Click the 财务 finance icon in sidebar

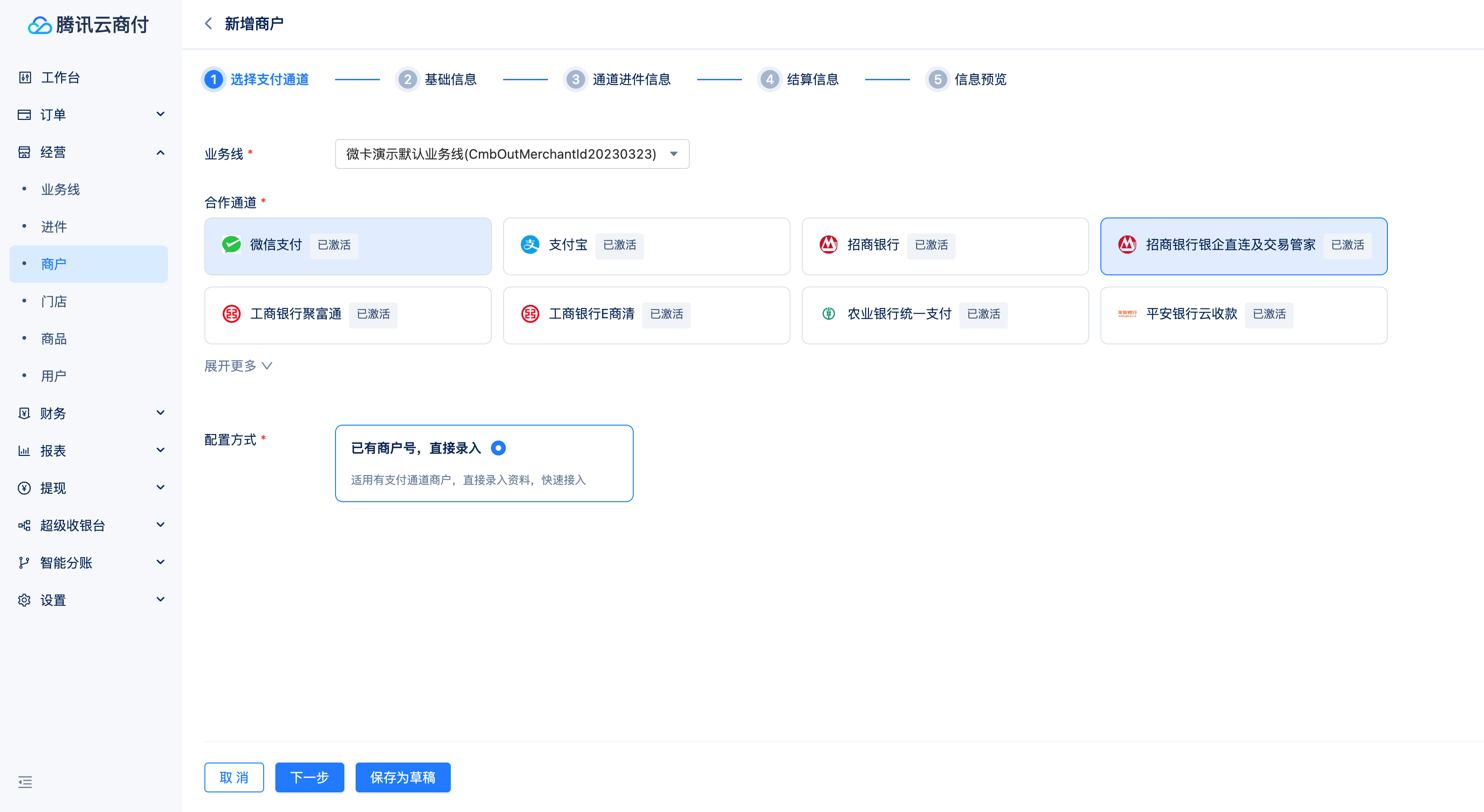(x=24, y=413)
